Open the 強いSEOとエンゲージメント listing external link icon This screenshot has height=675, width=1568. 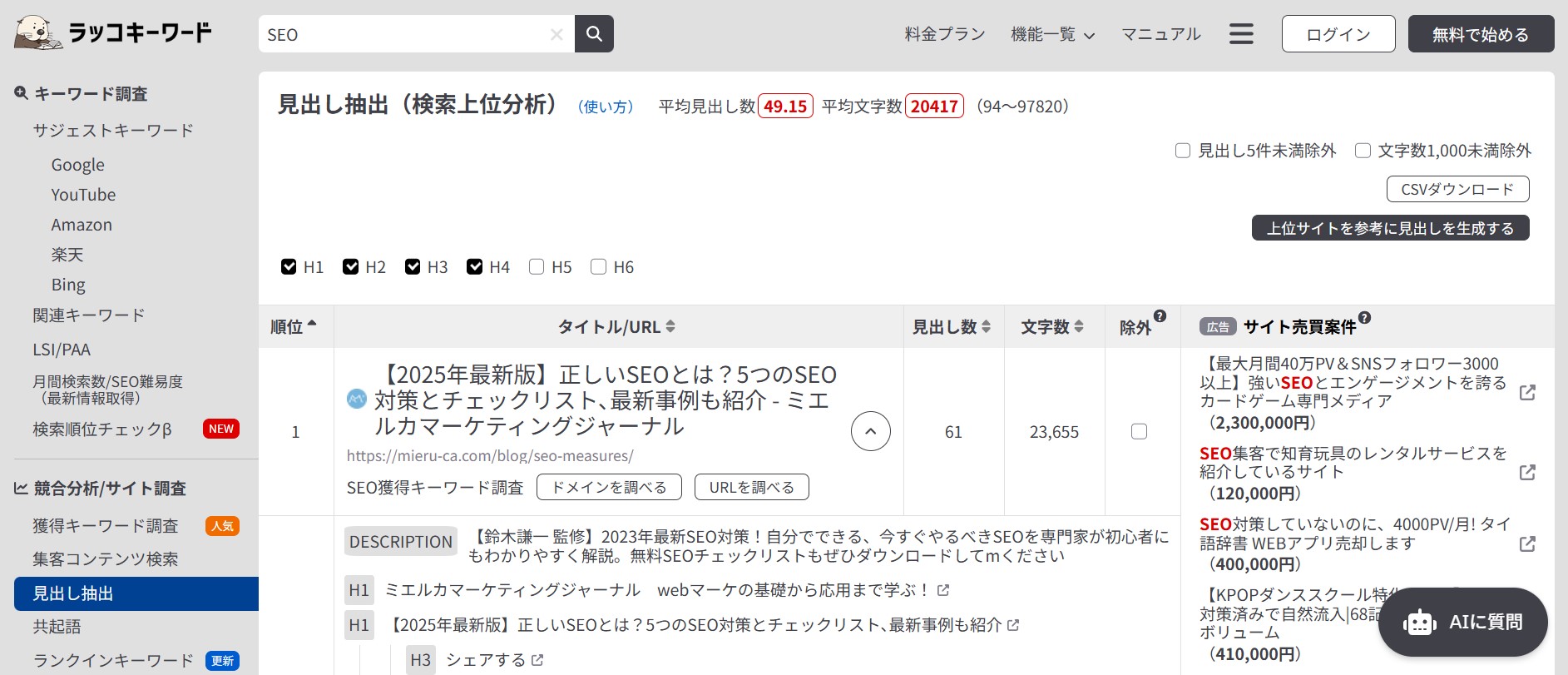[1527, 393]
